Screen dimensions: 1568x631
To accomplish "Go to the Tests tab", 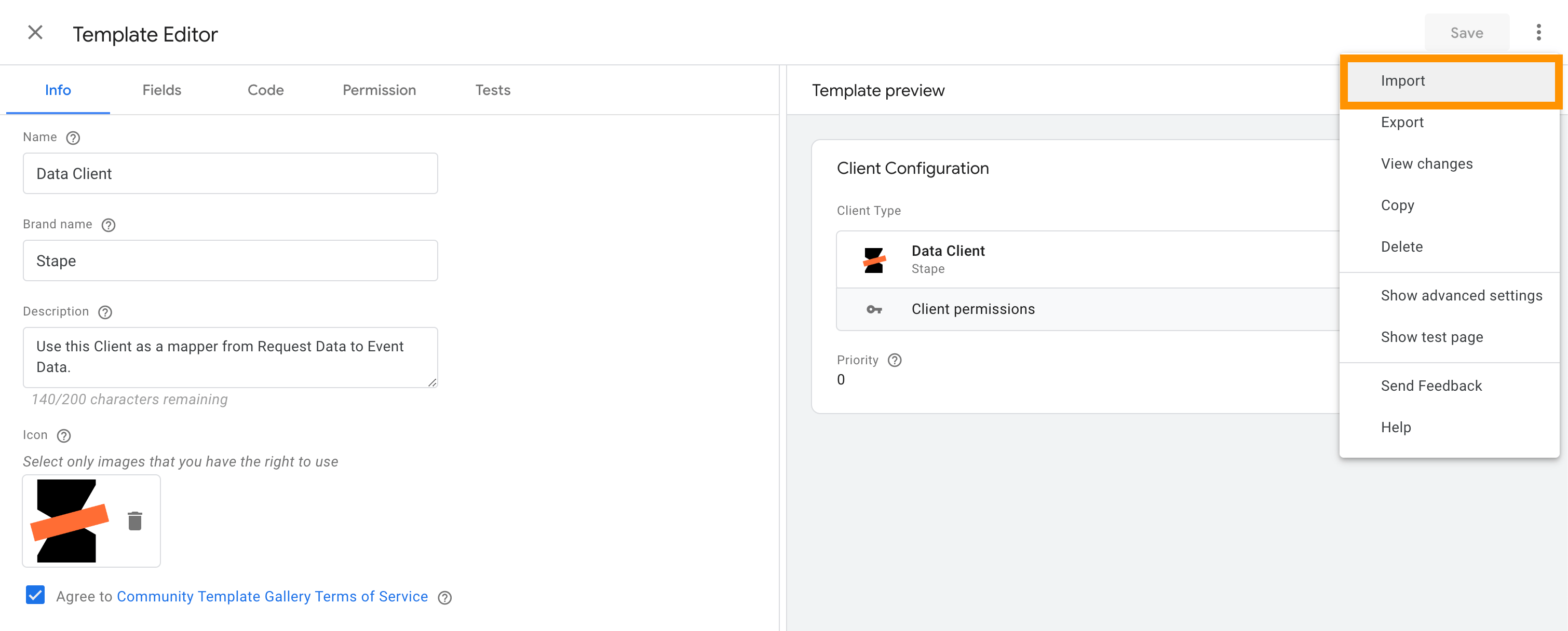I will [492, 90].
